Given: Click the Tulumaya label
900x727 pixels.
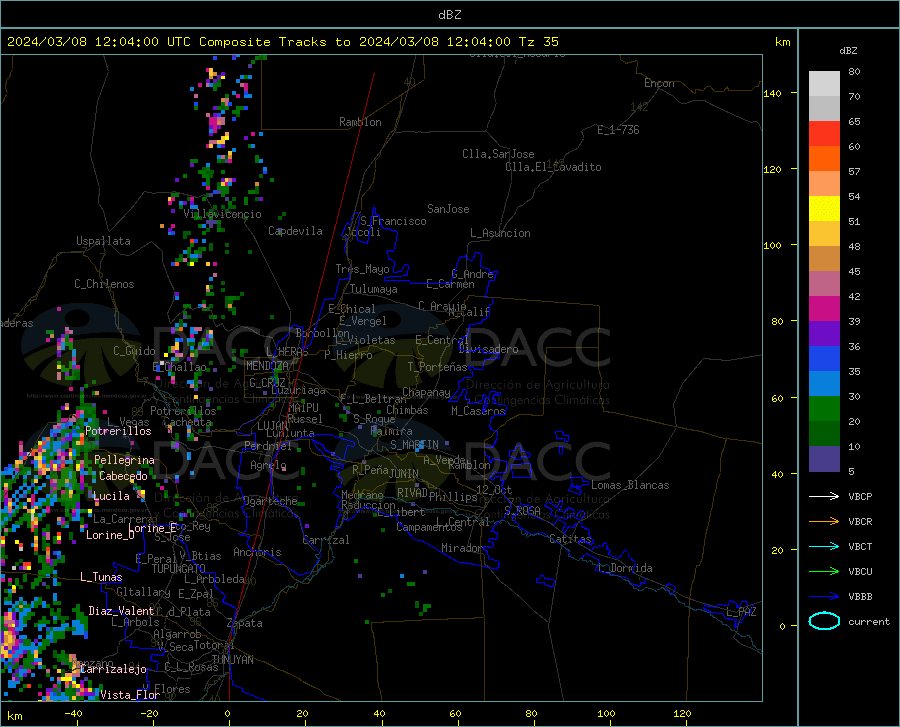Looking at the screenshot, I should tap(373, 289).
